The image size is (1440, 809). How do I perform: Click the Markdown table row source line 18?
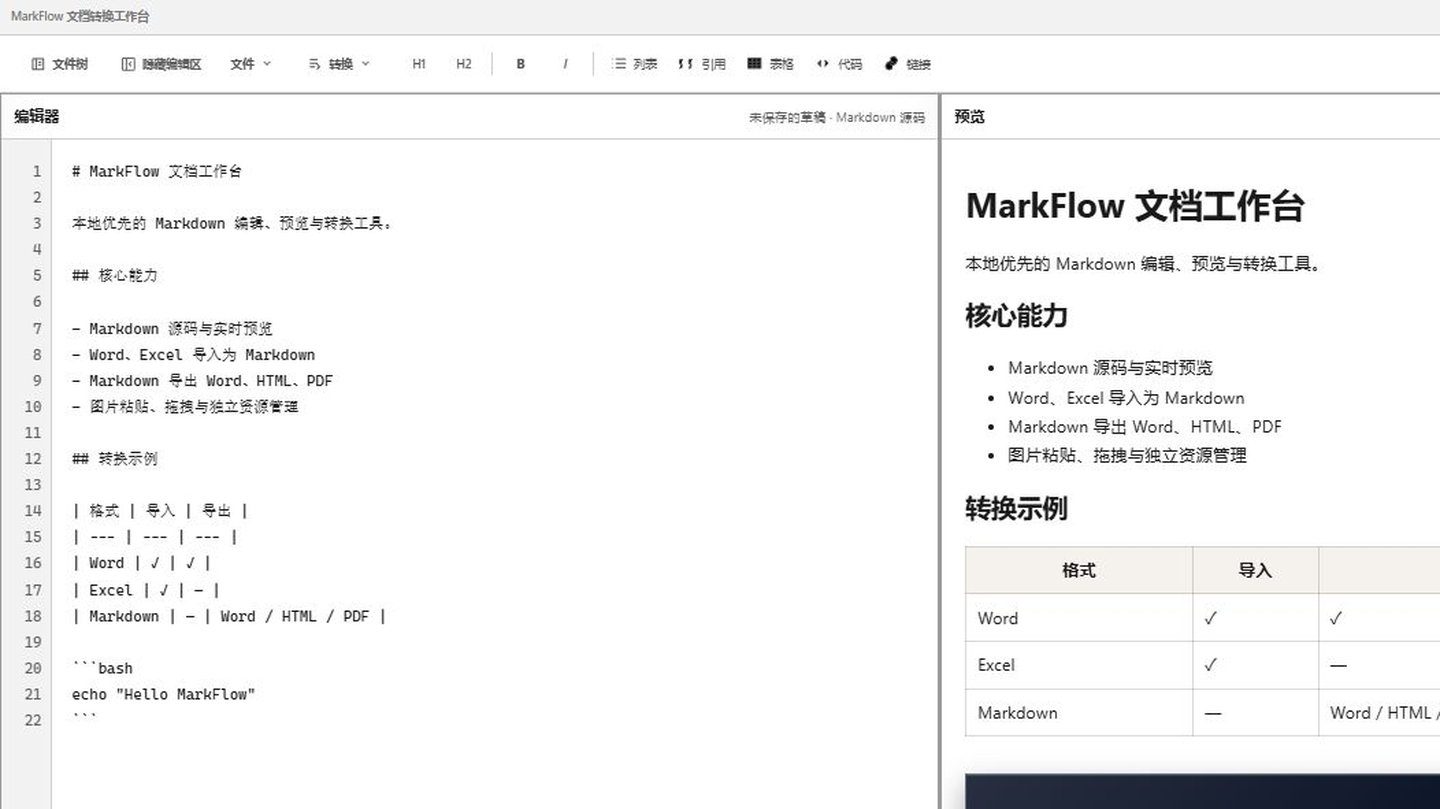(x=229, y=616)
